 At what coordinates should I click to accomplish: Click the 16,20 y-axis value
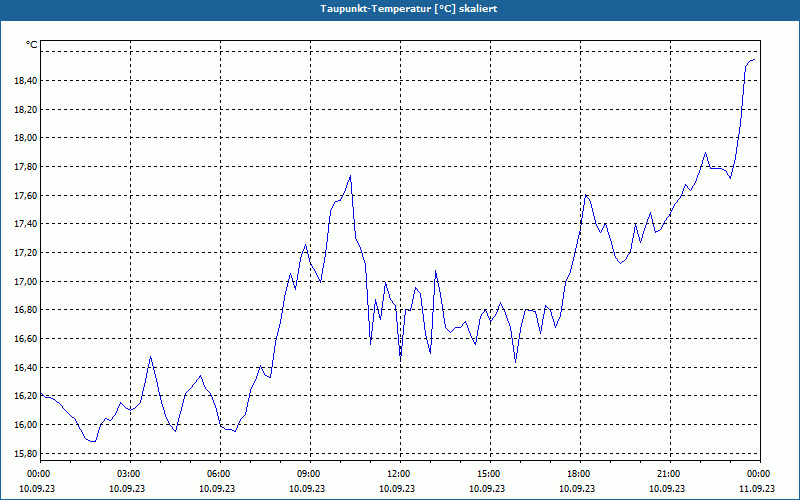pyautogui.click(x=28, y=396)
